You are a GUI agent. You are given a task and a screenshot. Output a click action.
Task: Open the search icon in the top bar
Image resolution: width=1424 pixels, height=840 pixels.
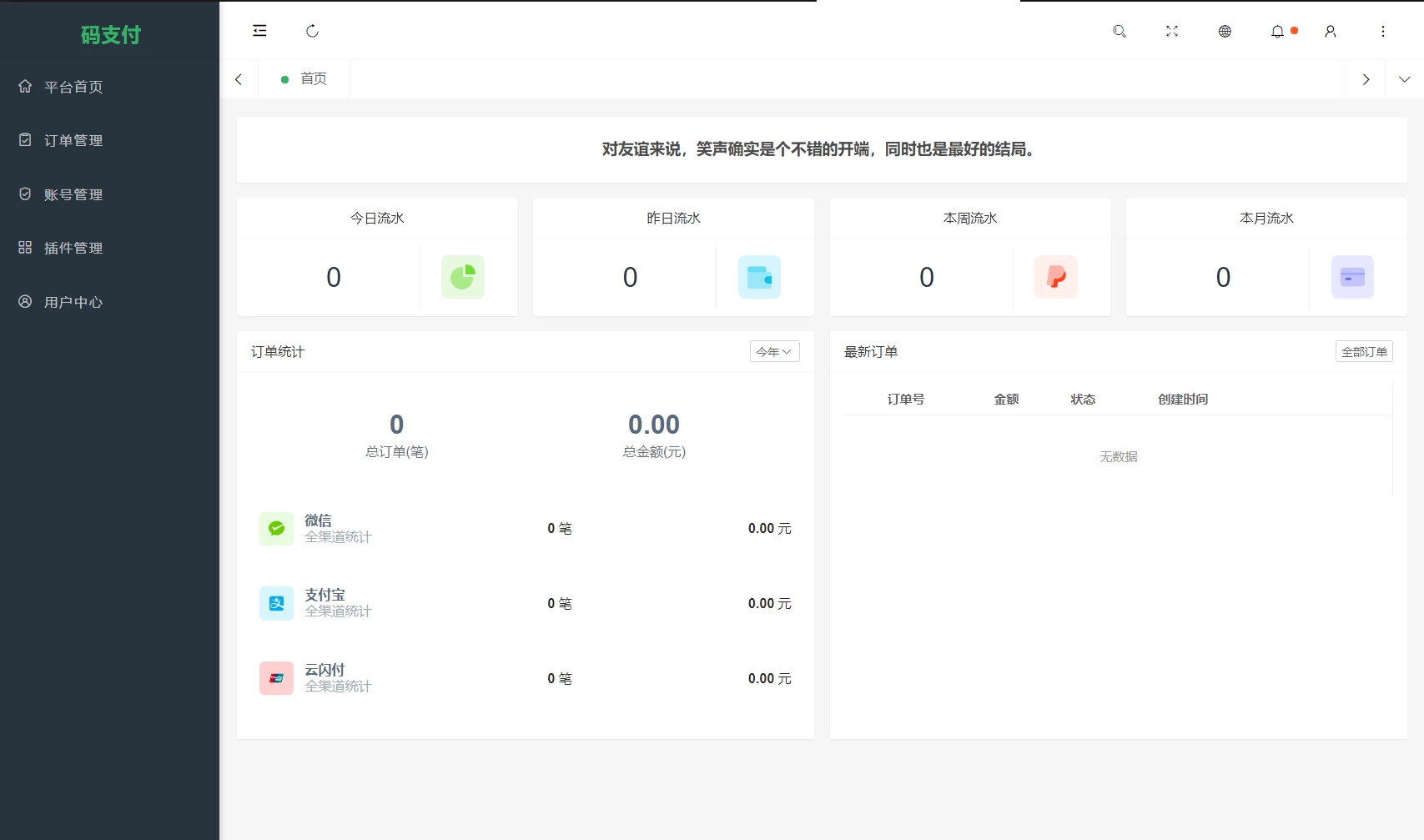pyautogui.click(x=1120, y=31)
